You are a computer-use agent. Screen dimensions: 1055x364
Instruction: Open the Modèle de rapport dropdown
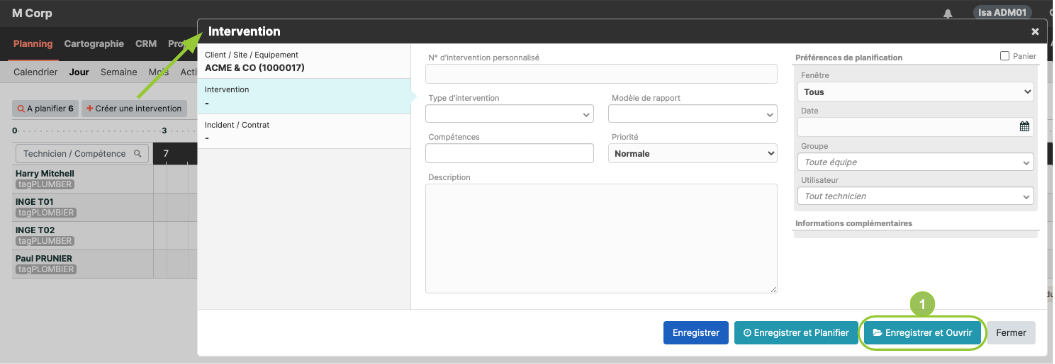[x=692, y=114]
